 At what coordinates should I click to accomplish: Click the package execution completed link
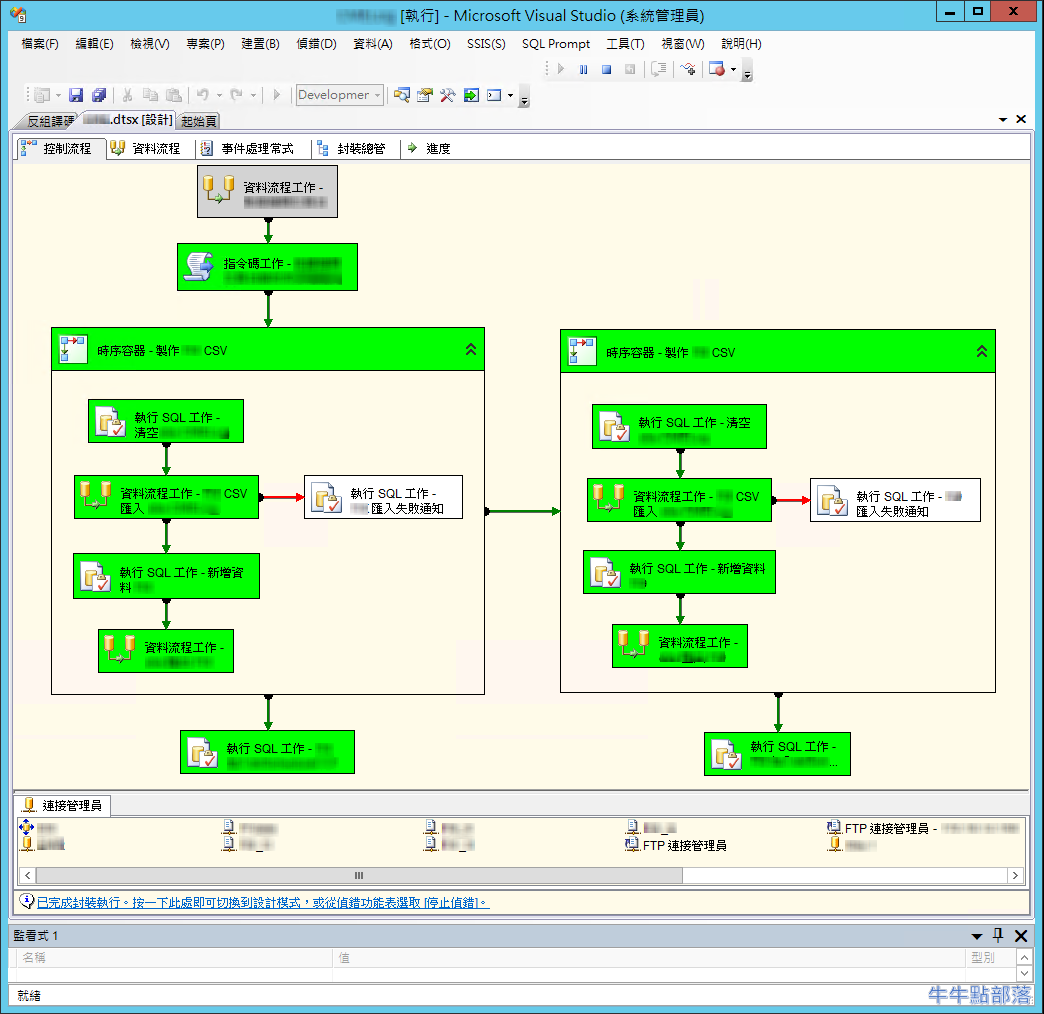[262, 902]
